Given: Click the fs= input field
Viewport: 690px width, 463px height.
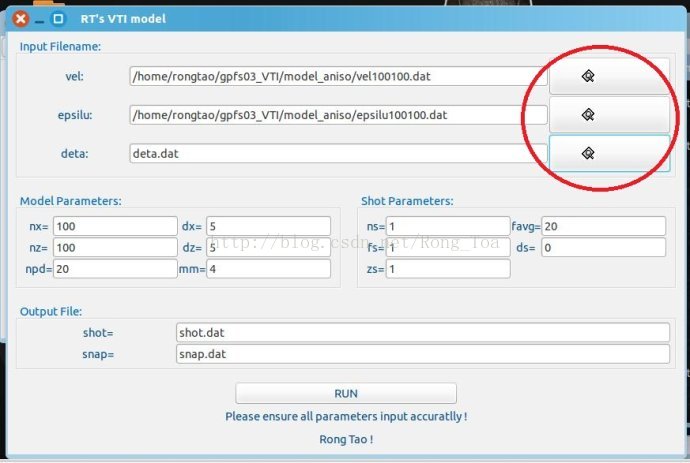Looking at the screenshot, I should (448, 247).
